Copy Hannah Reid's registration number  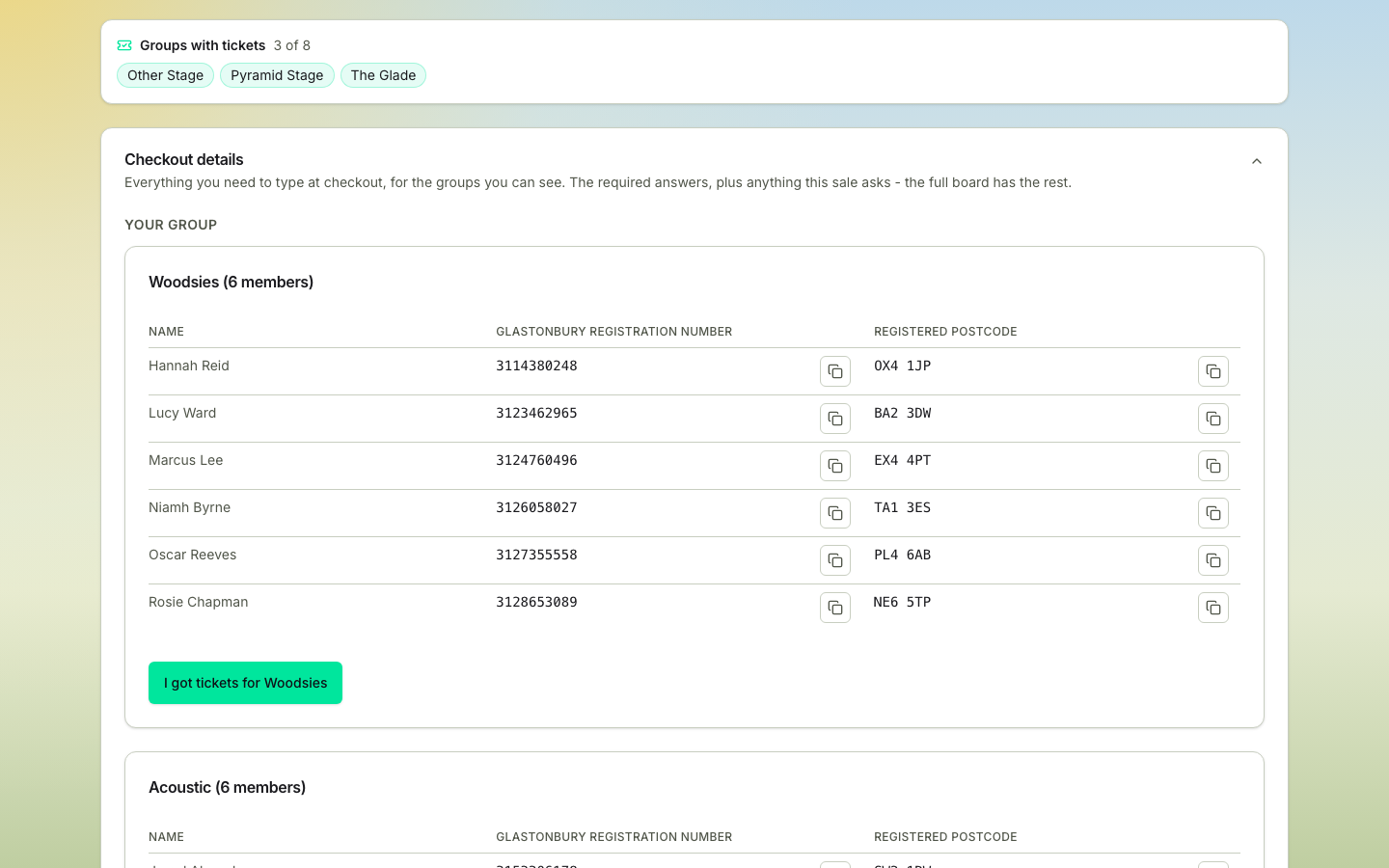click(x=835, y=371)
